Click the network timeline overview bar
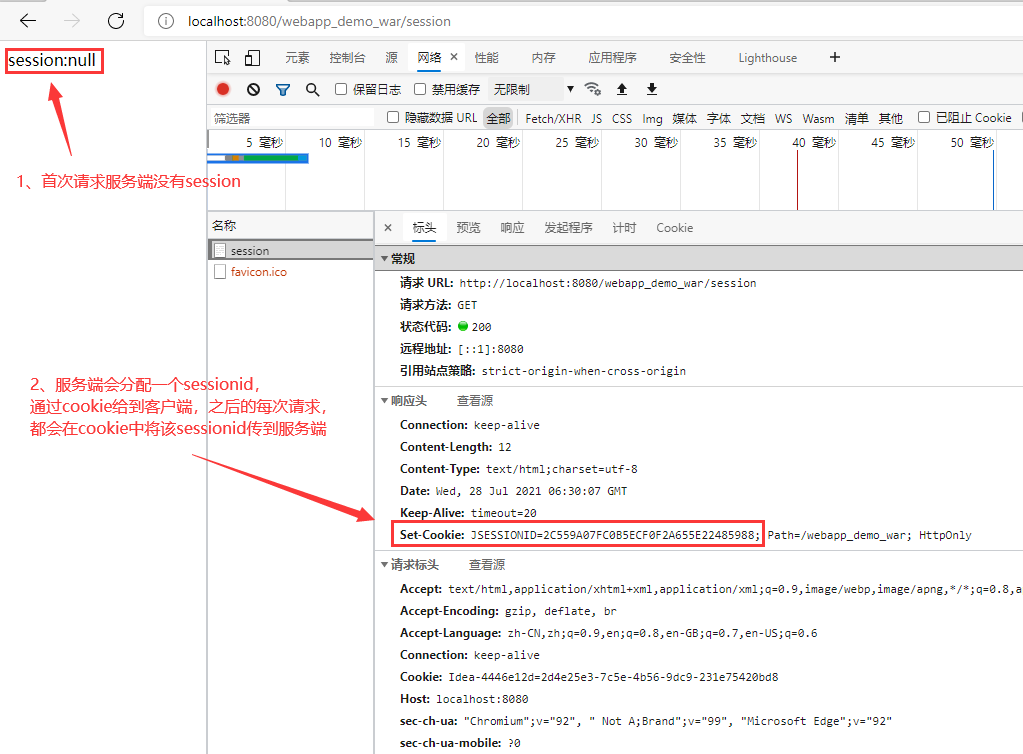This screenshot has height=754, width=1023. (x=258, y=158)
